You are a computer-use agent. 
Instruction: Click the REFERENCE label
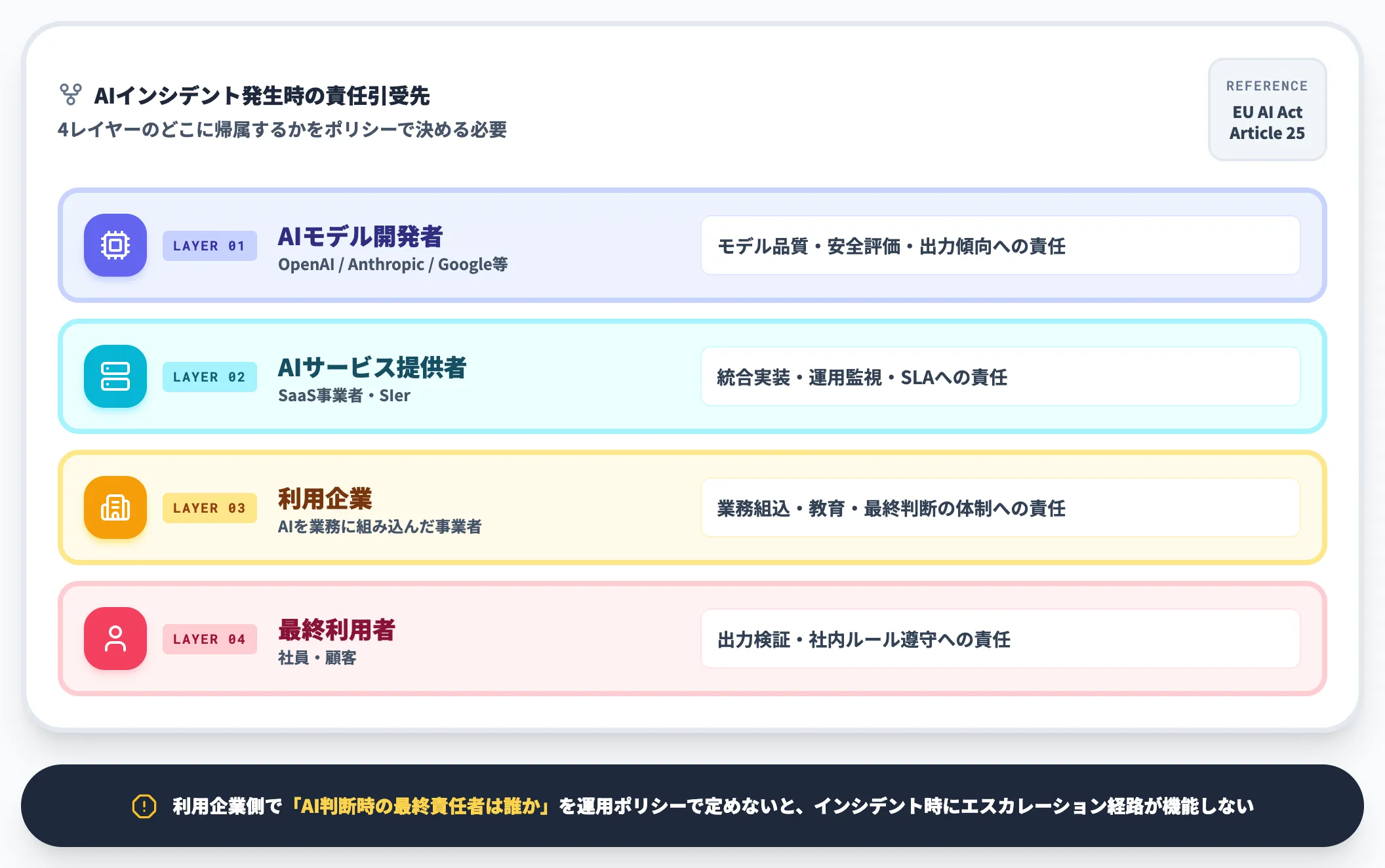tap(1267, 86)
